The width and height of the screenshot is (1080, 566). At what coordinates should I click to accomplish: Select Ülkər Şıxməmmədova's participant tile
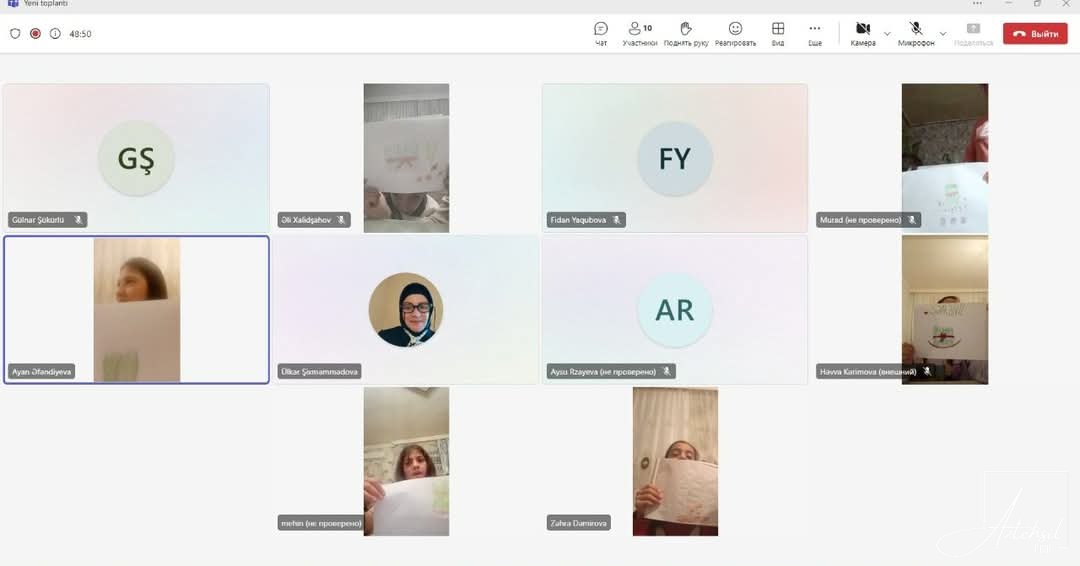click(406, 309)
